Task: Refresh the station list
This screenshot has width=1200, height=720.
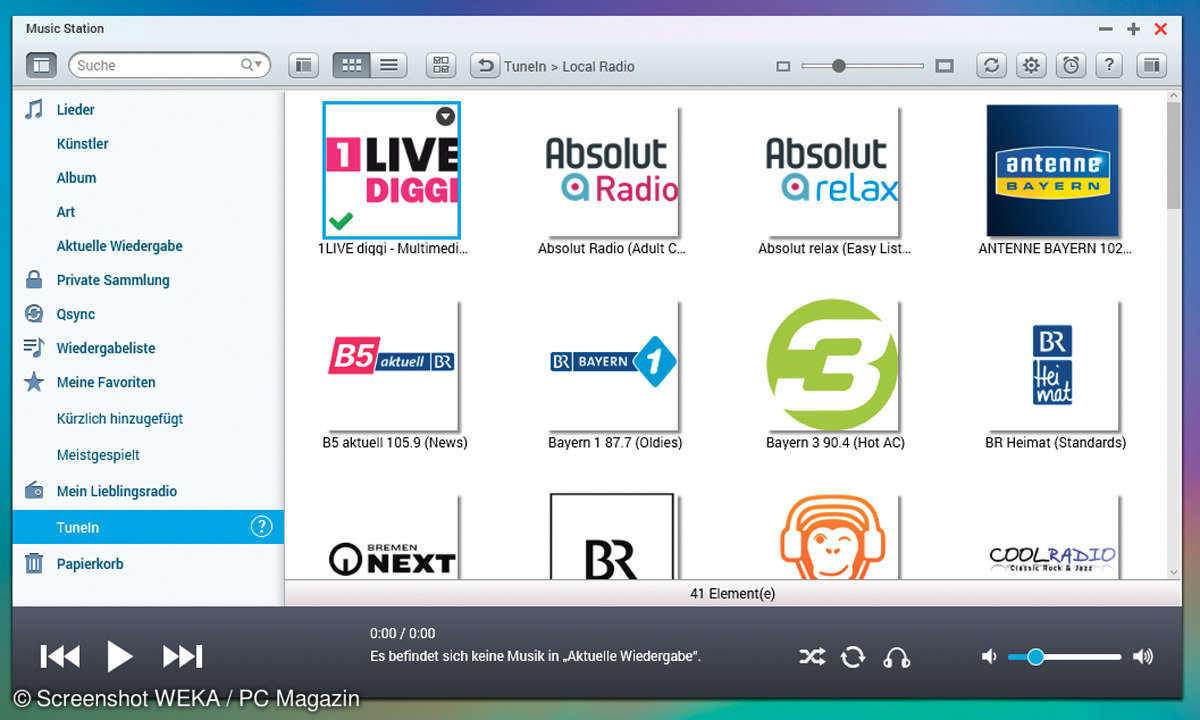Action: click(x=991, y=65)
